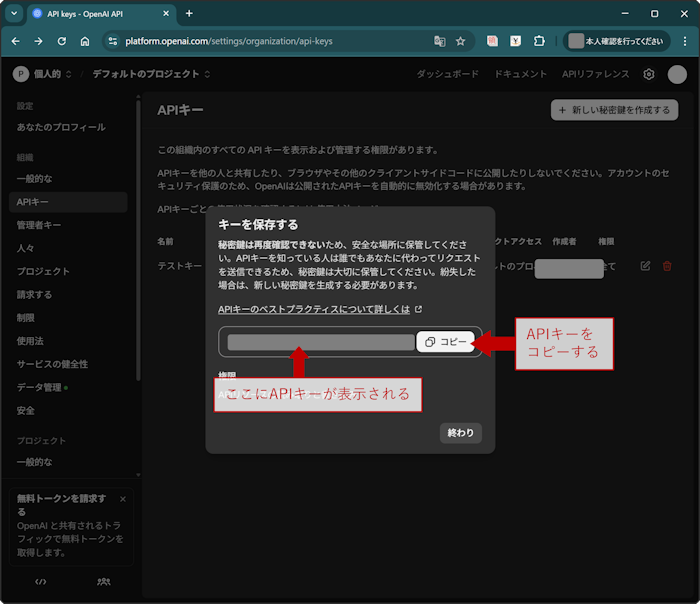Select 管理者キー in the sidebar
The height and width of the screenshot is (604, 700).
pos(39,225)
